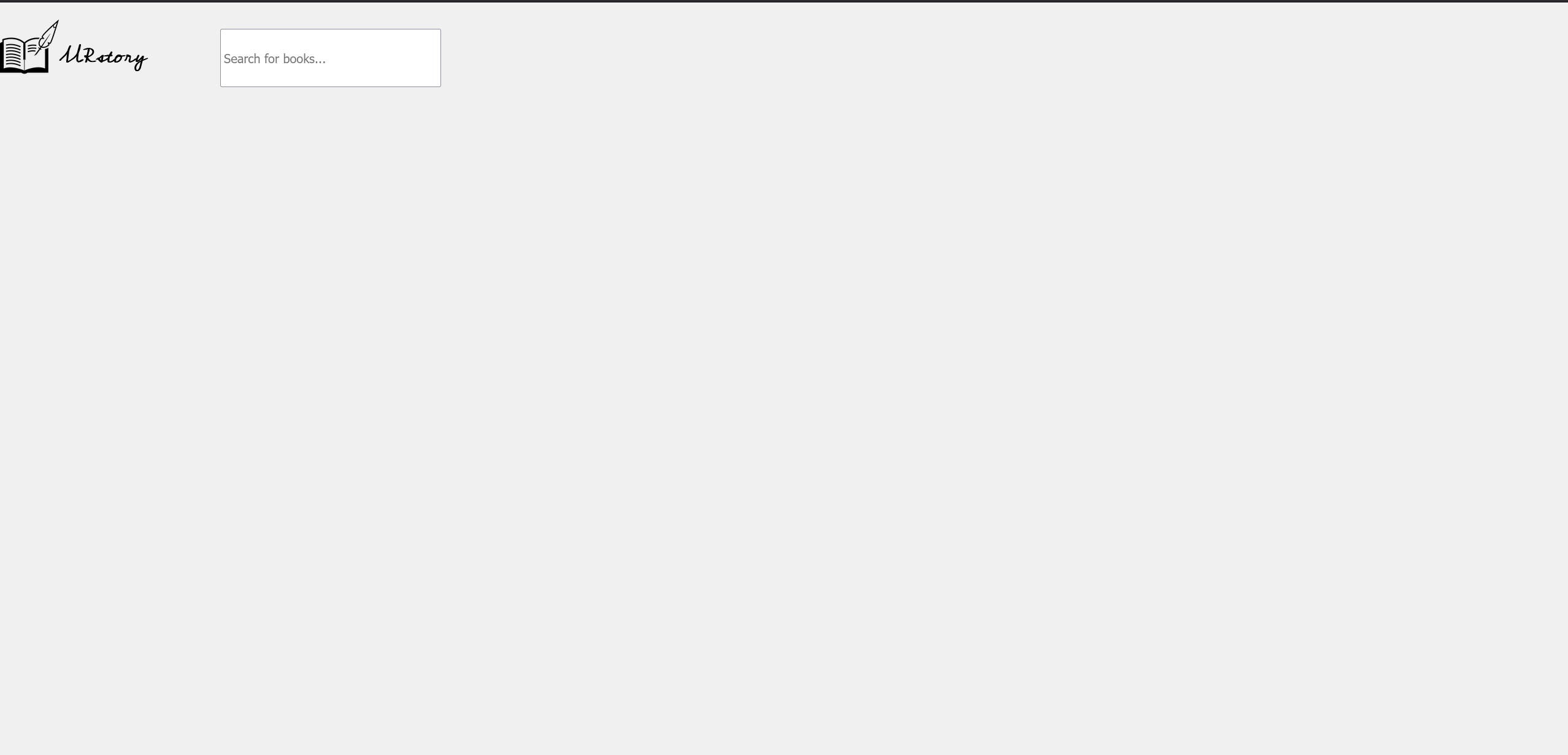
Task: Click the blank header area right of search
Action: pyautogui.click(x=1000, y=58)
